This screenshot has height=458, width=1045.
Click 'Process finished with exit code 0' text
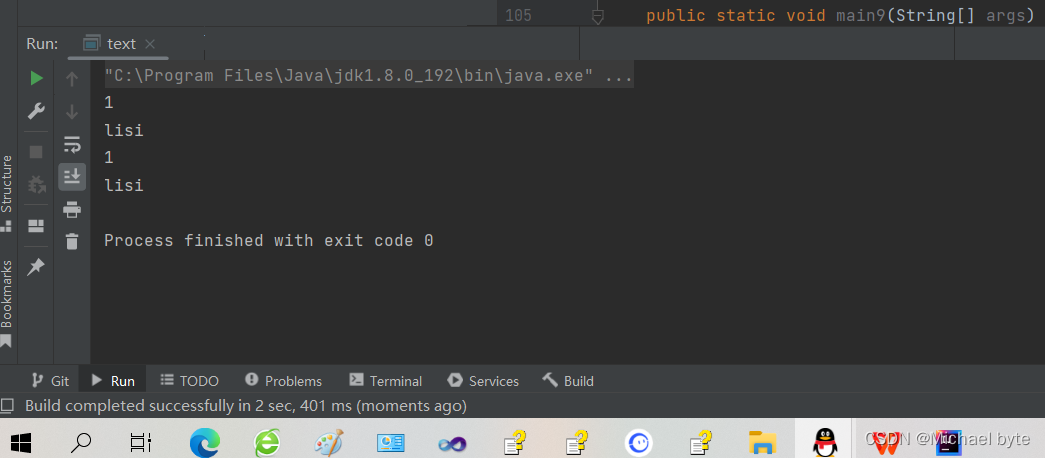point(269,241)
